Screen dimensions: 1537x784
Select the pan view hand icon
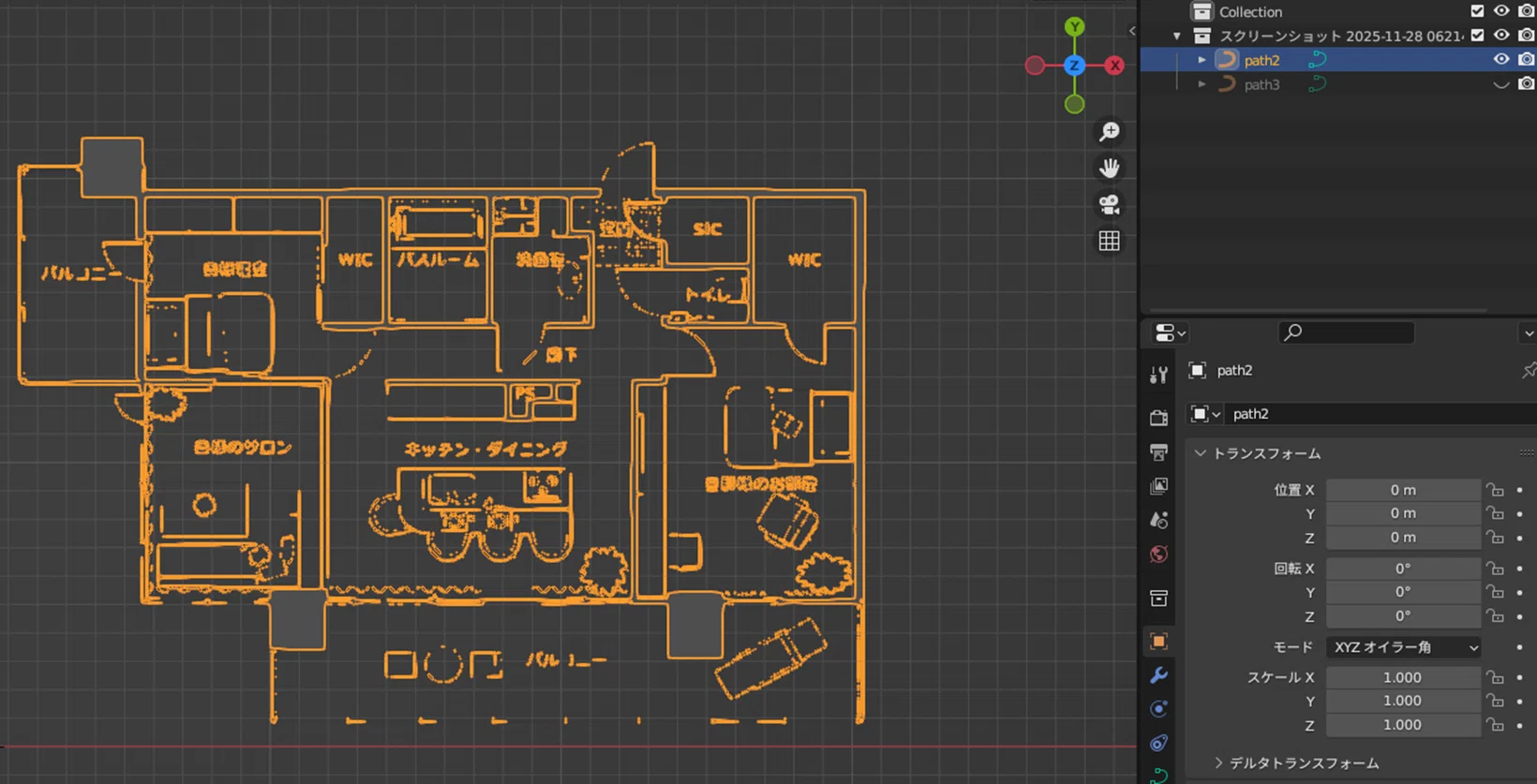pyautogui.click(x=1110, y=168)
